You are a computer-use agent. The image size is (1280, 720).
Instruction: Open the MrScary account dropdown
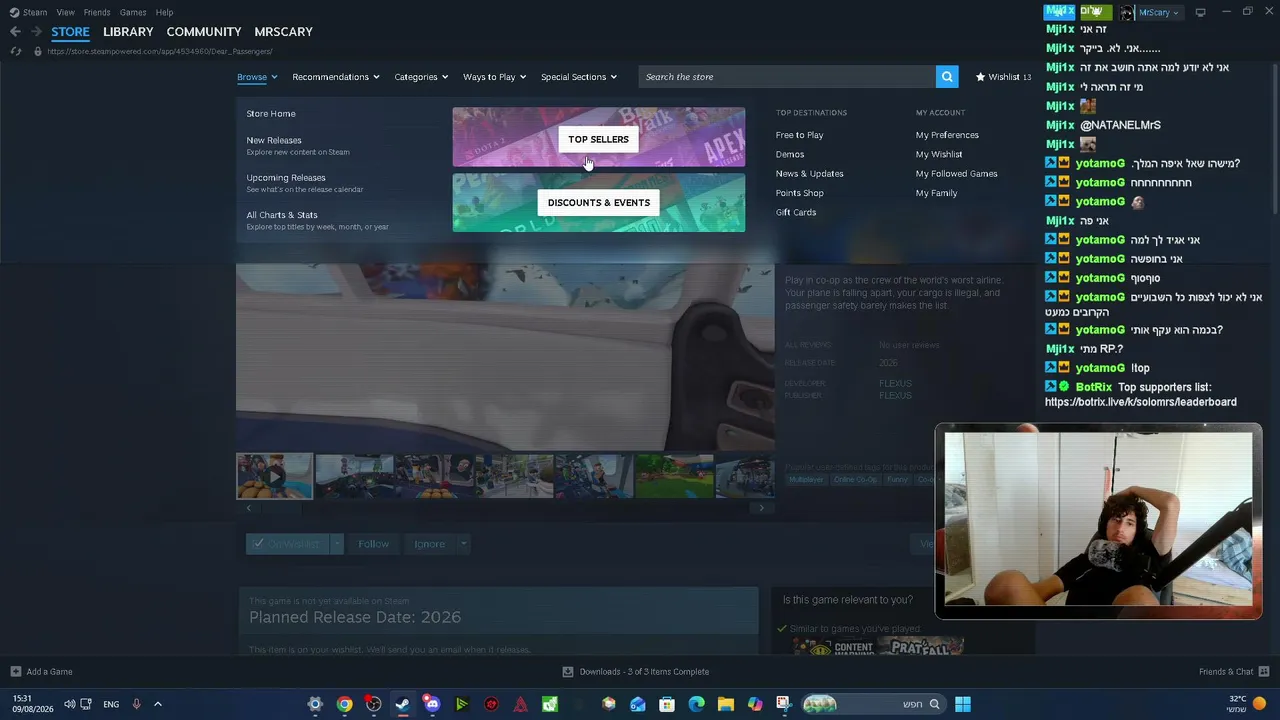point(1149,12)
